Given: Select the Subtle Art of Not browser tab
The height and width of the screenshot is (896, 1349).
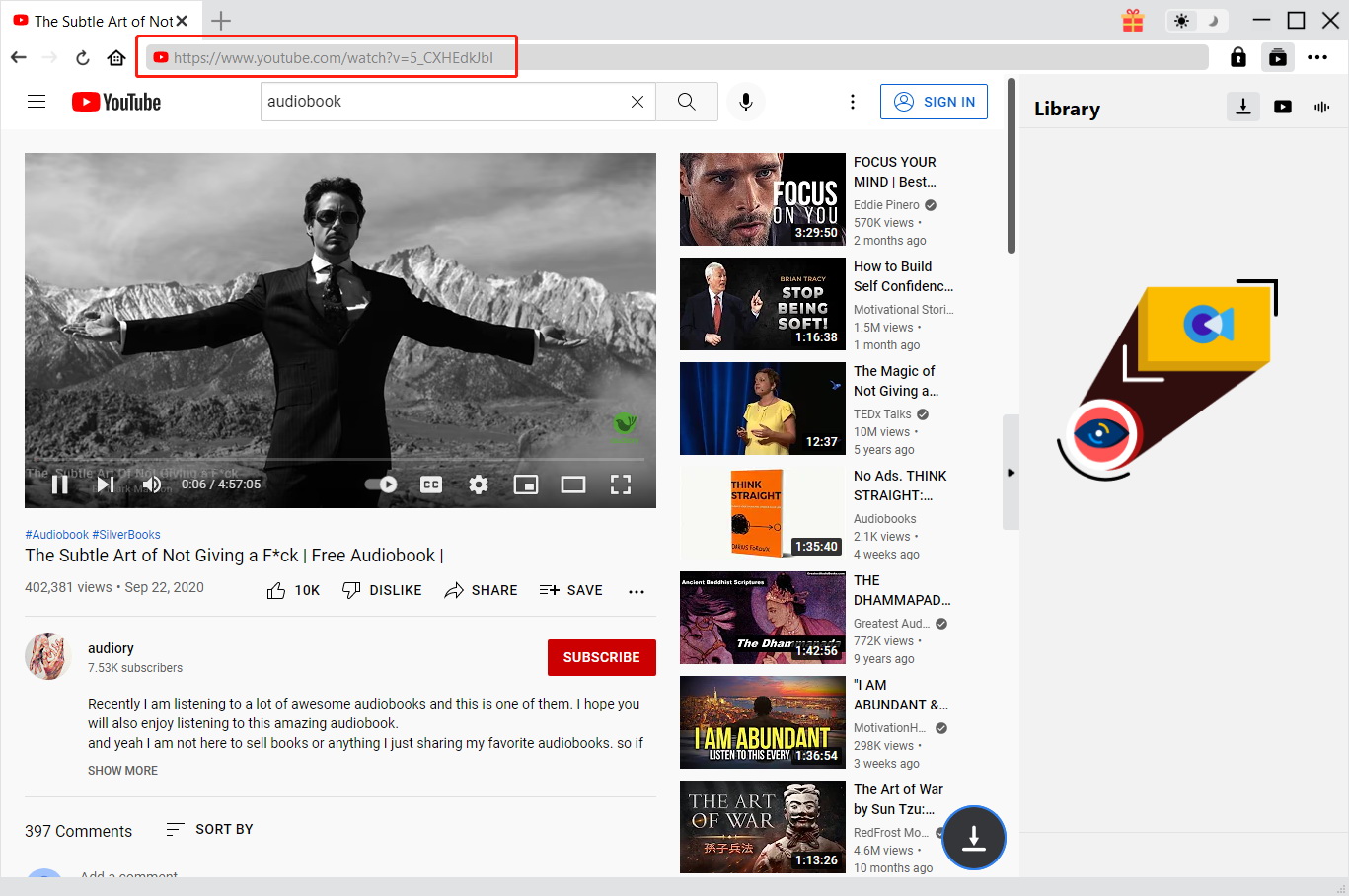Looking at the screenshot, I should tap(99, 20).
